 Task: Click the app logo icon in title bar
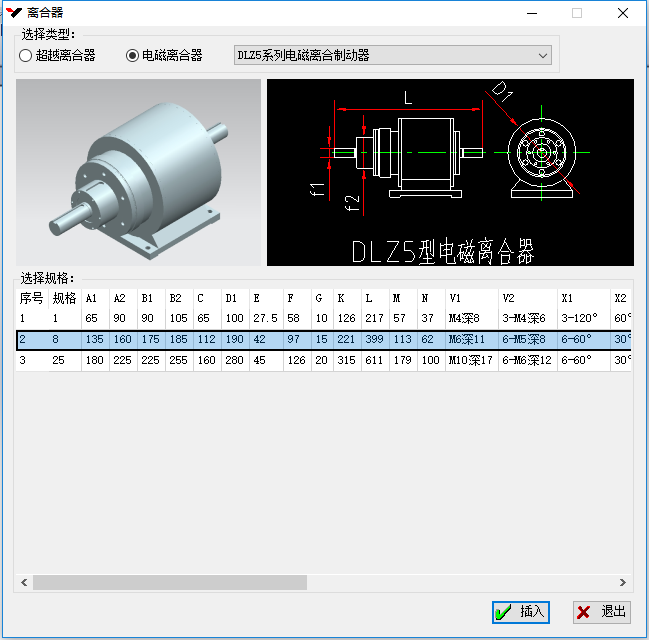coord(14,13)
